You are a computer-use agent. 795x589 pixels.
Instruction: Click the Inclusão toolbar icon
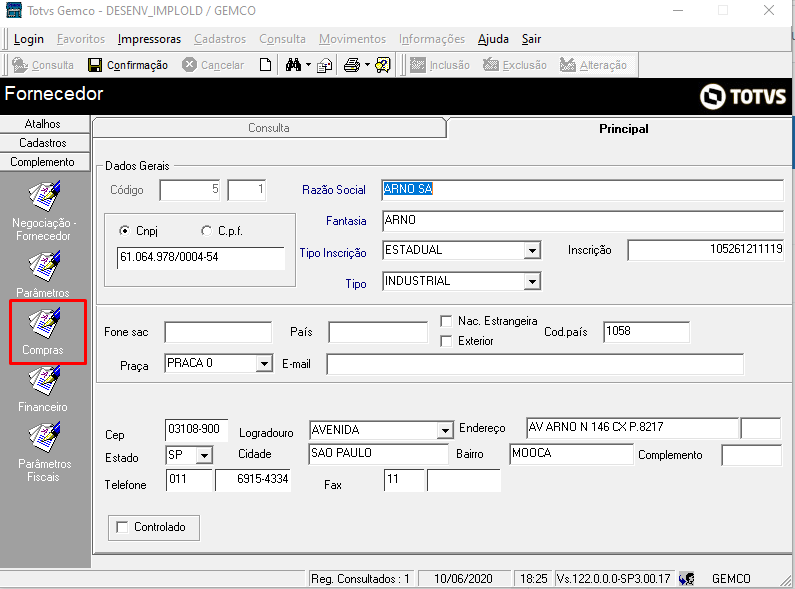pos(417,65)
